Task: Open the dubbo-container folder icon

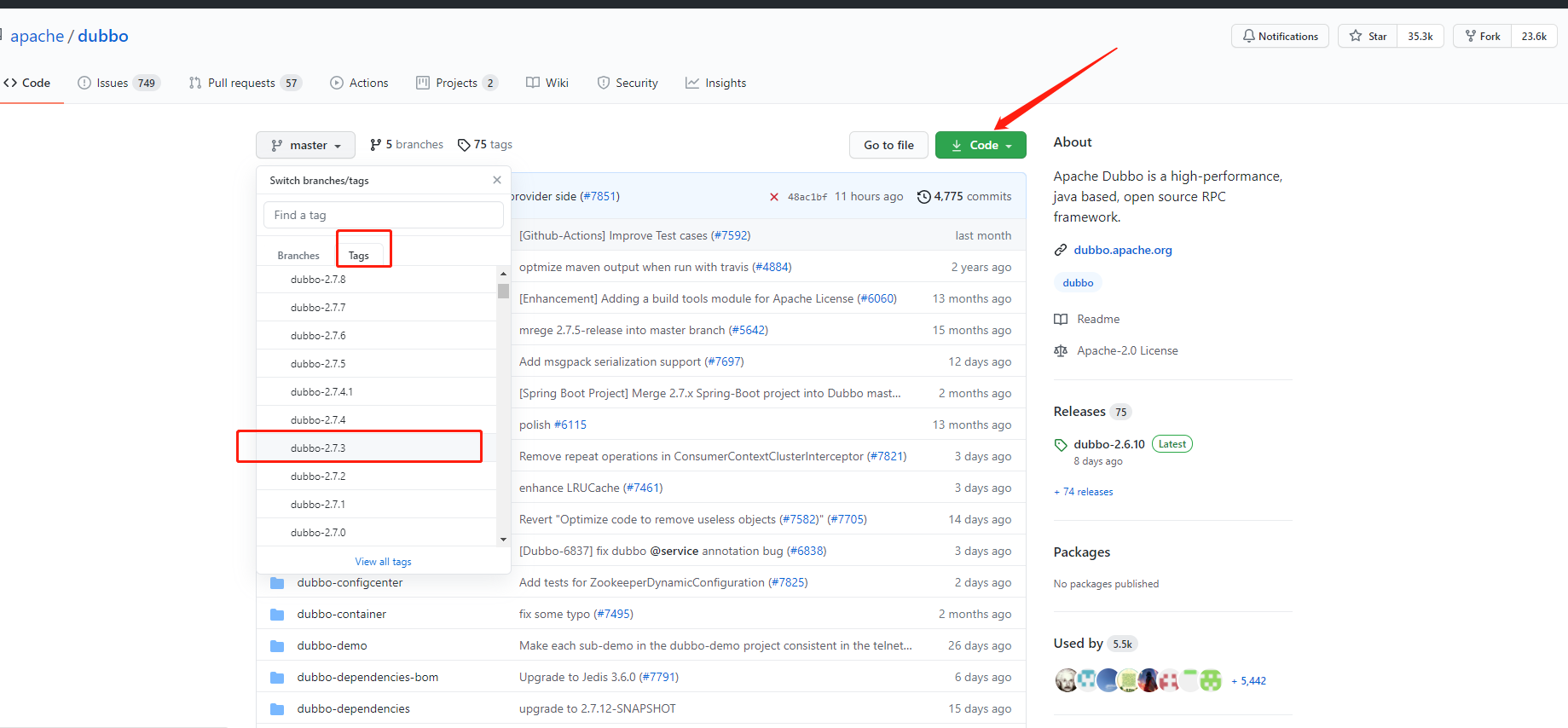Action: 277,615
